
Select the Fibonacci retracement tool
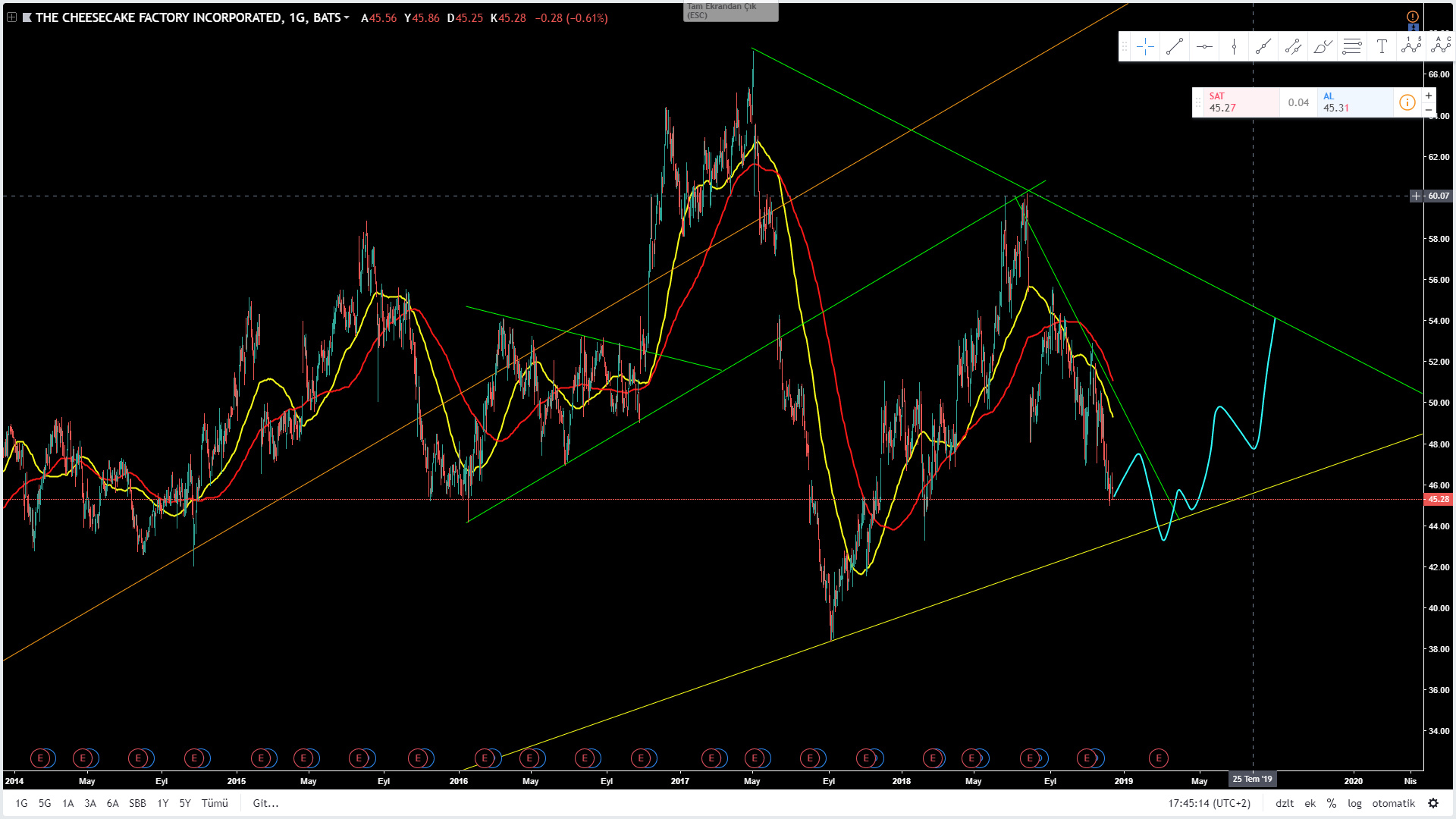pos(1352,47)
